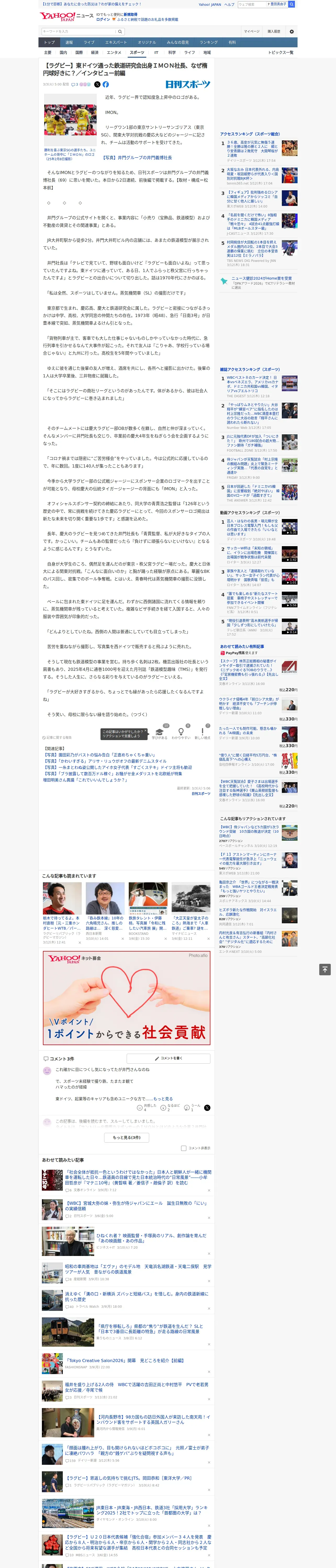The height and width of the screenshot is (1568, 336).
Task: Click the trophy icon beside ニュース健診 award
Action: 225,281
